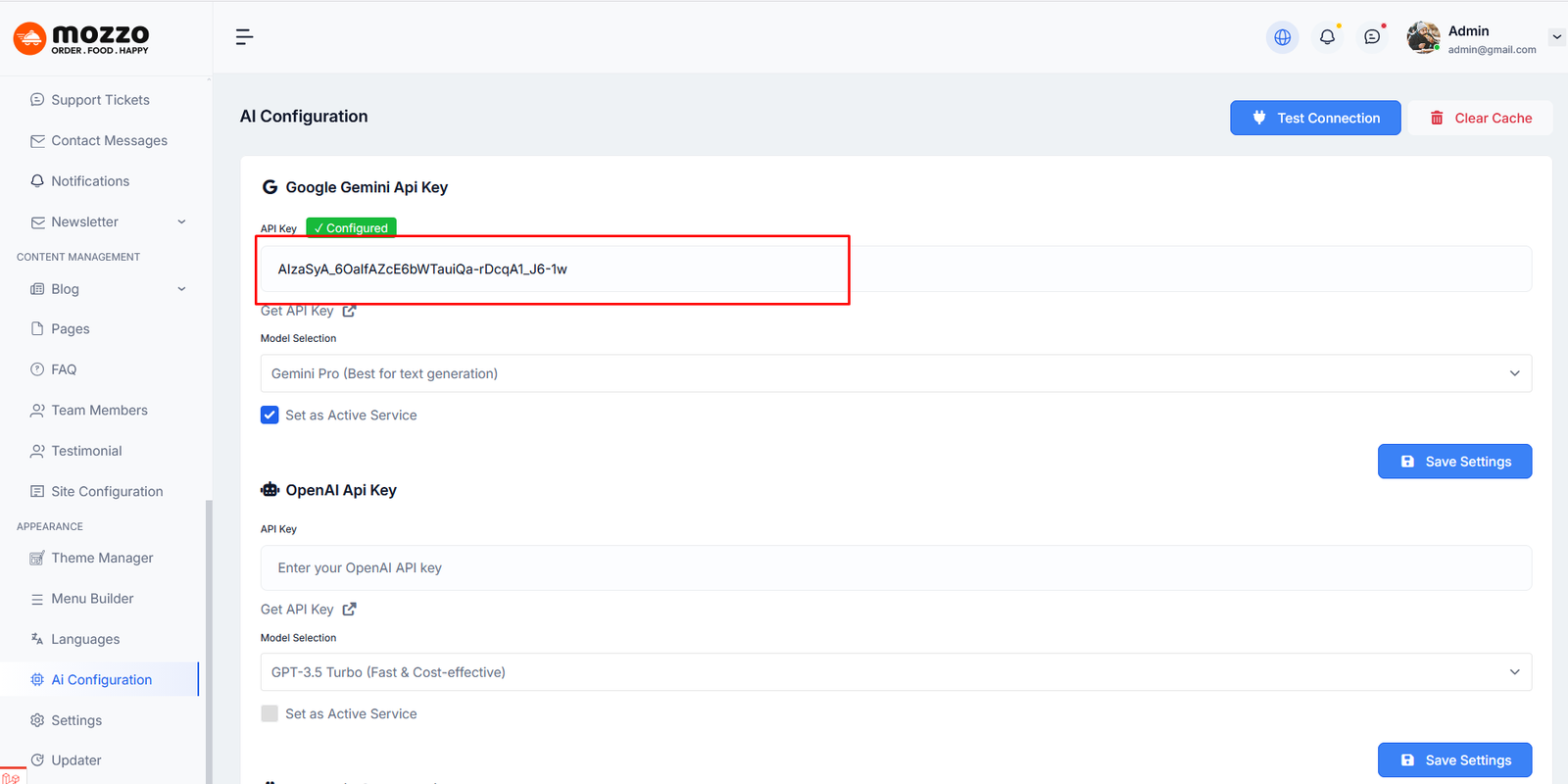Click the Test Connection button
Viewport: 1568px width, 784px height.
coord(1315,118)
